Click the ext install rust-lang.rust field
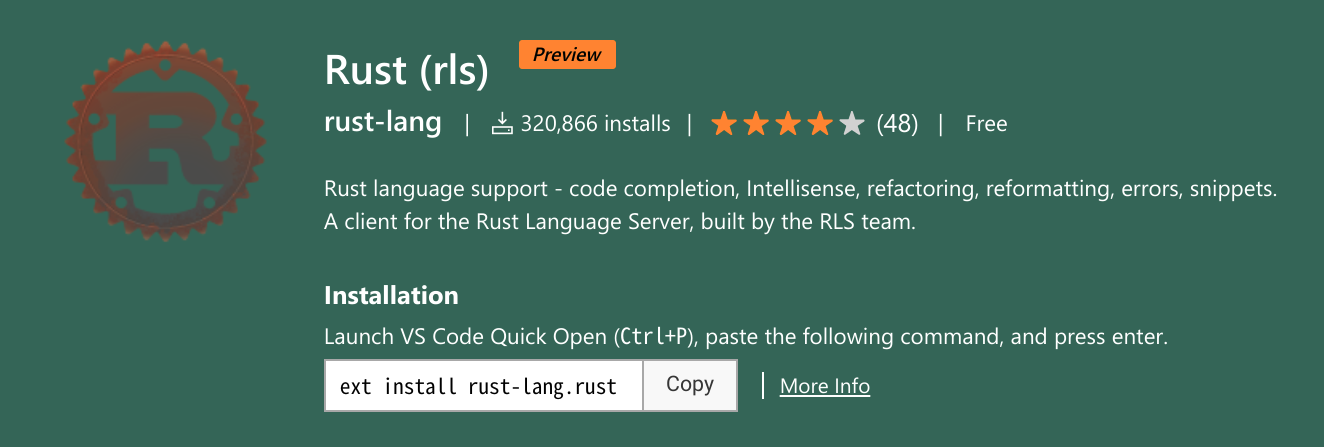The image size is (1324, 447). 484,385
